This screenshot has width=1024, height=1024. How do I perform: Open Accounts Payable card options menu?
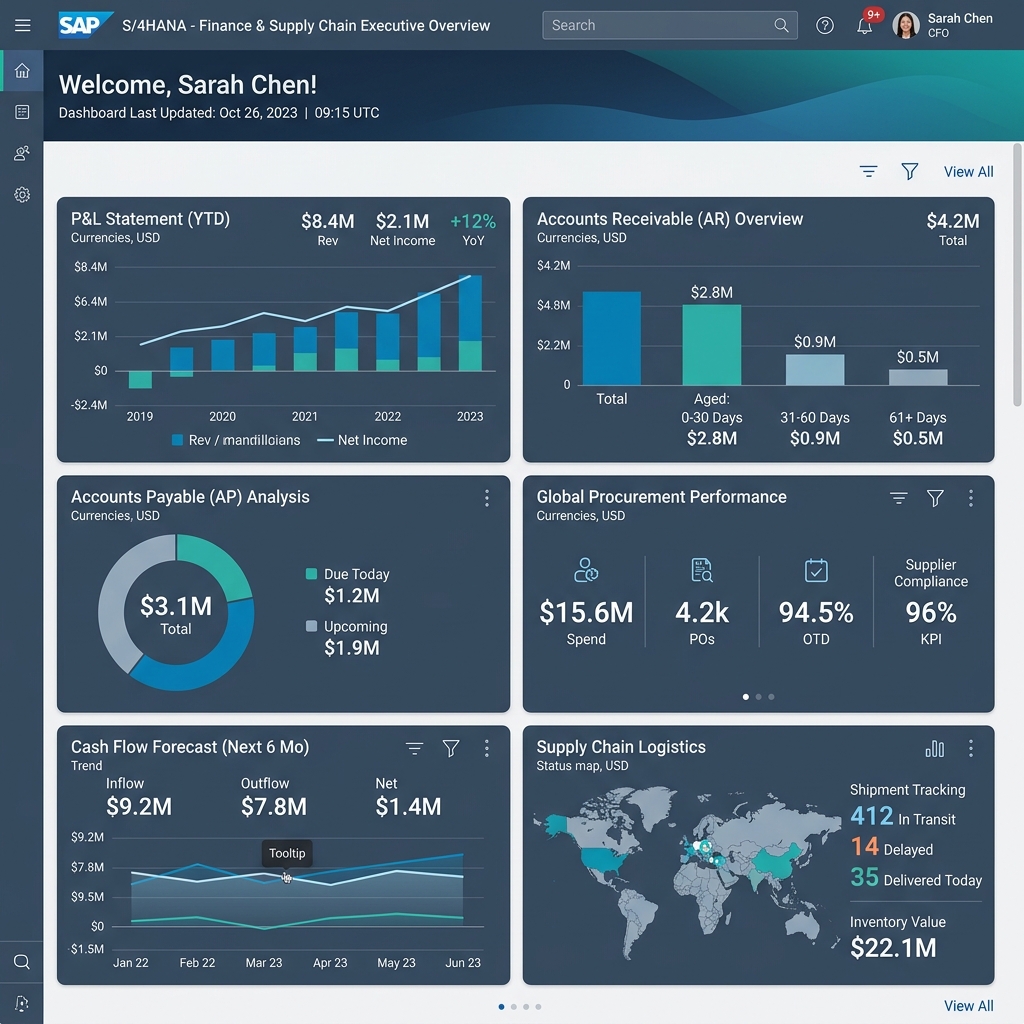(487, 498)
